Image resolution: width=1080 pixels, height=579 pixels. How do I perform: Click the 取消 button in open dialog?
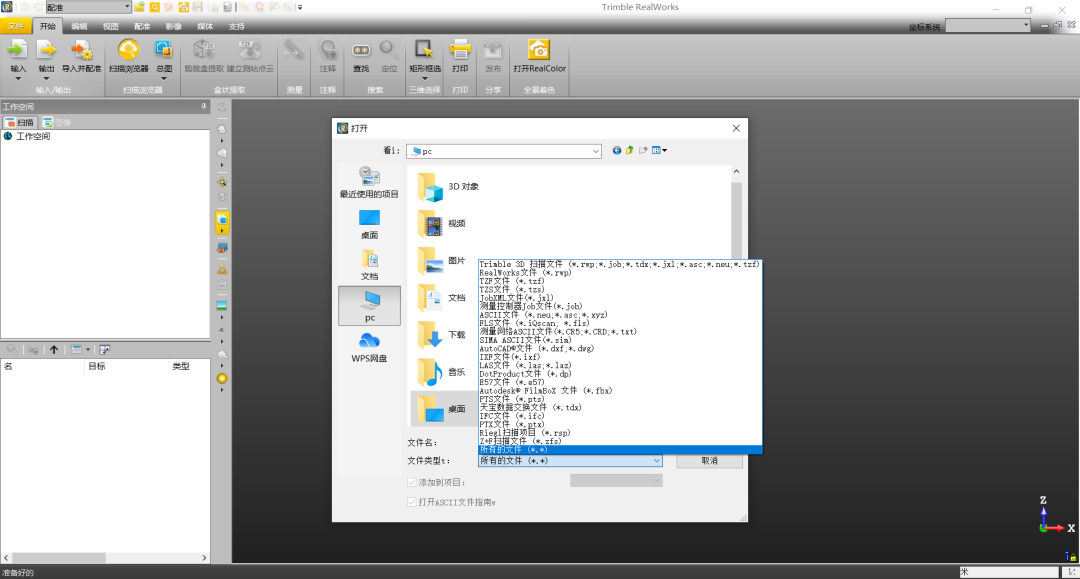tap(709, 461)
